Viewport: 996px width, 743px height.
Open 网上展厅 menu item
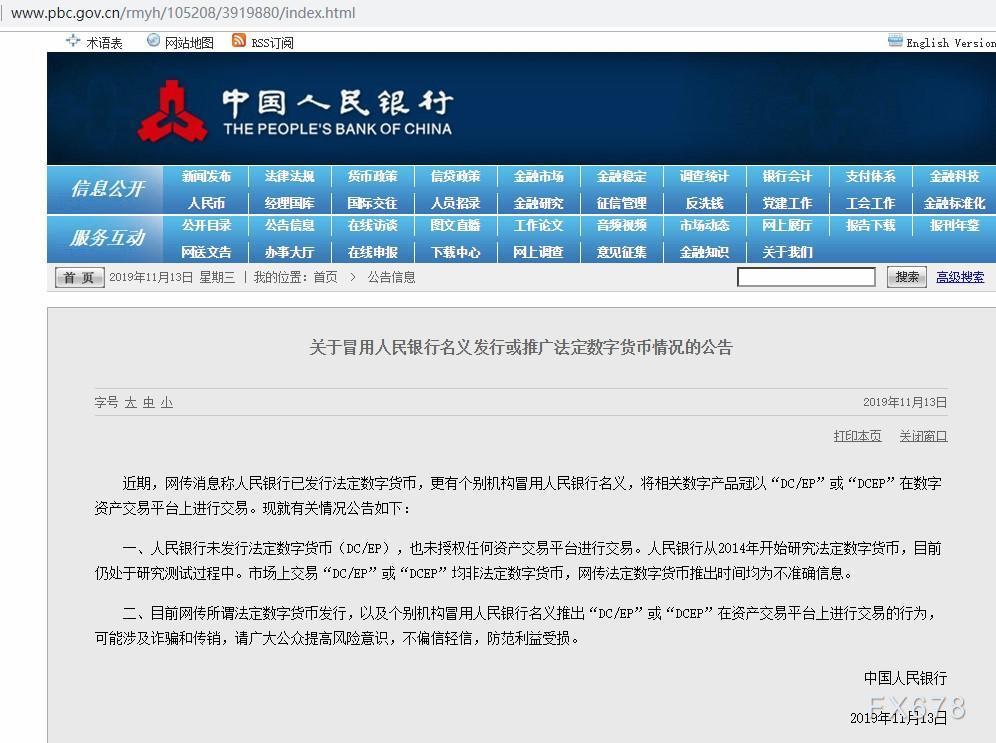tap(788, 225)
